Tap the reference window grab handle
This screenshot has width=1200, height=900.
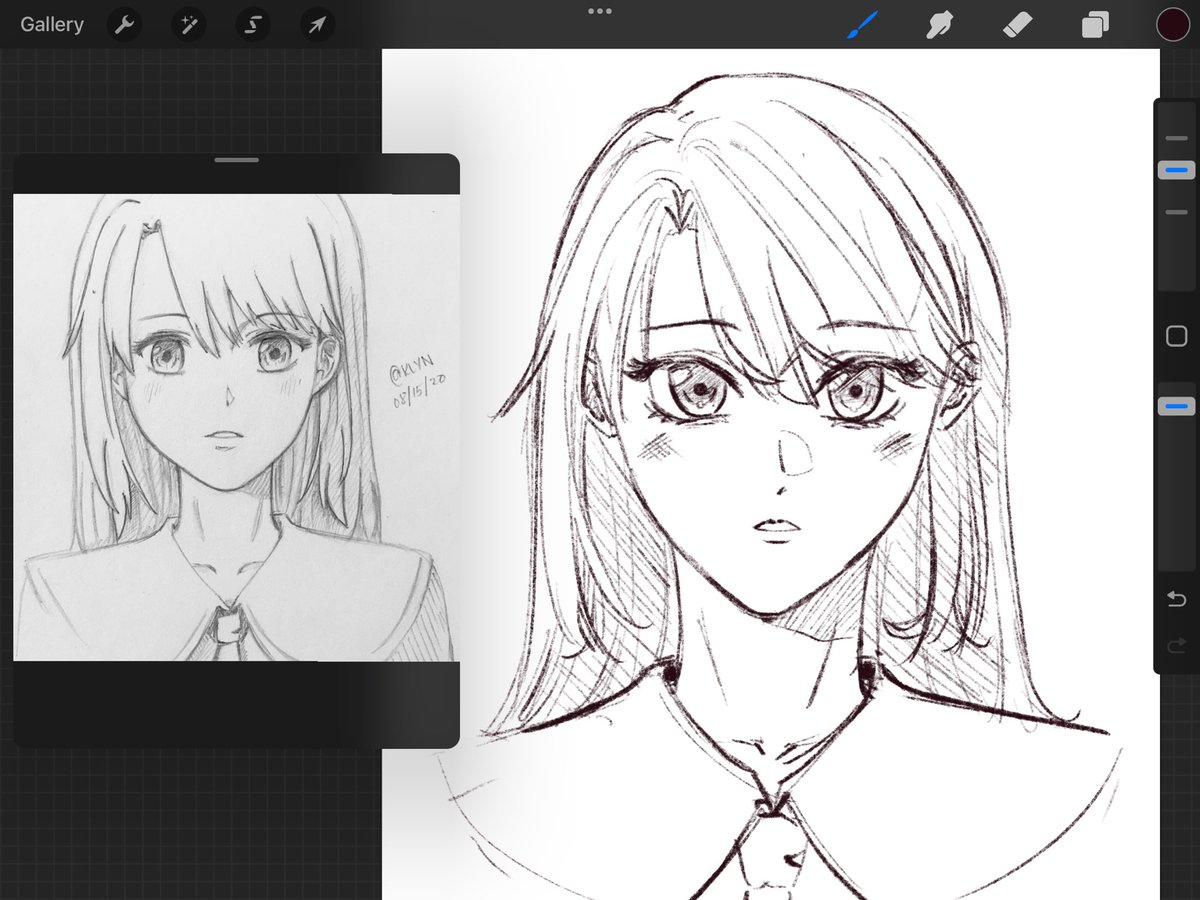coord(236,160)
